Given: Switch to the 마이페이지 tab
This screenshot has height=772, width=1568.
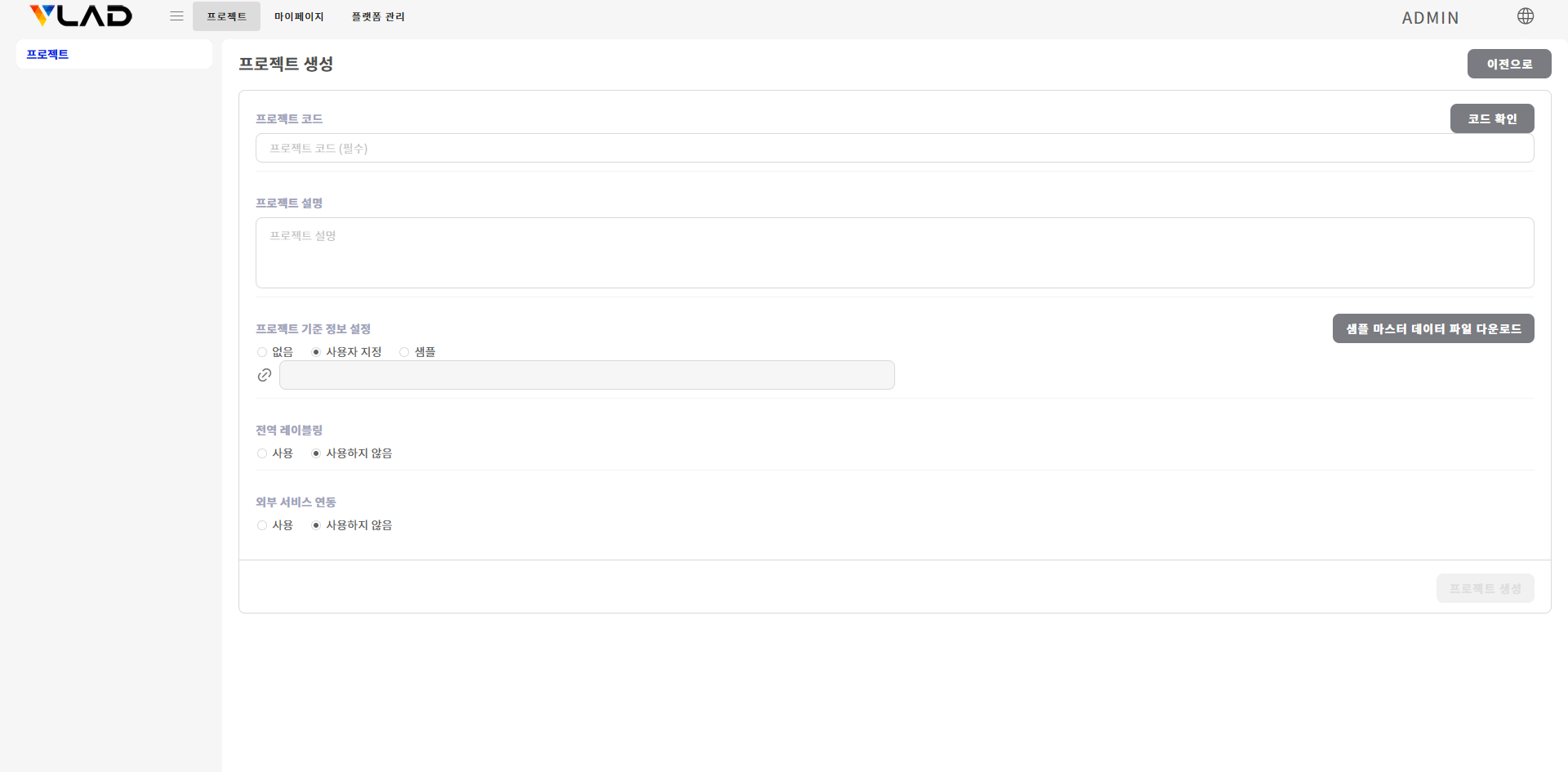Looking at the screenshot, I should pos(299,16).
